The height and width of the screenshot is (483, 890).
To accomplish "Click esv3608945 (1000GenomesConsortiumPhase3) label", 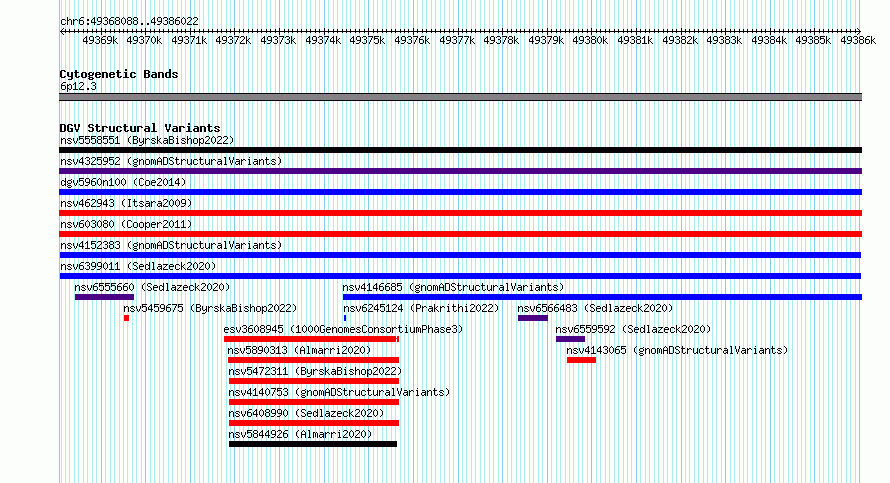I will point(343,329).
